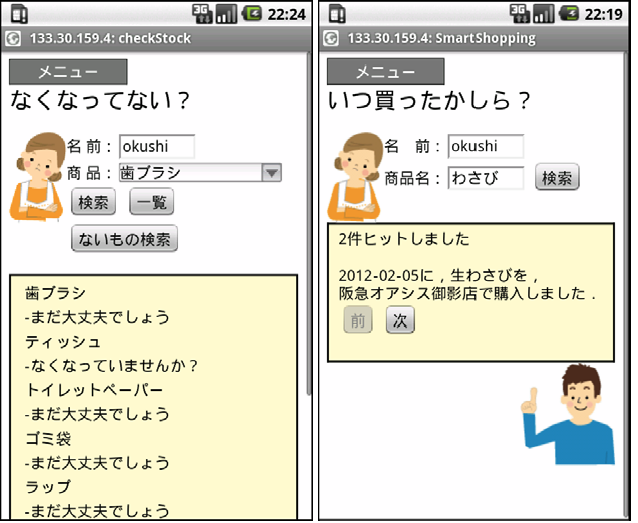Tap the signal strength icon on checkStock screen
The width and height of the screenshot is (638, 523).
[227, 14]
